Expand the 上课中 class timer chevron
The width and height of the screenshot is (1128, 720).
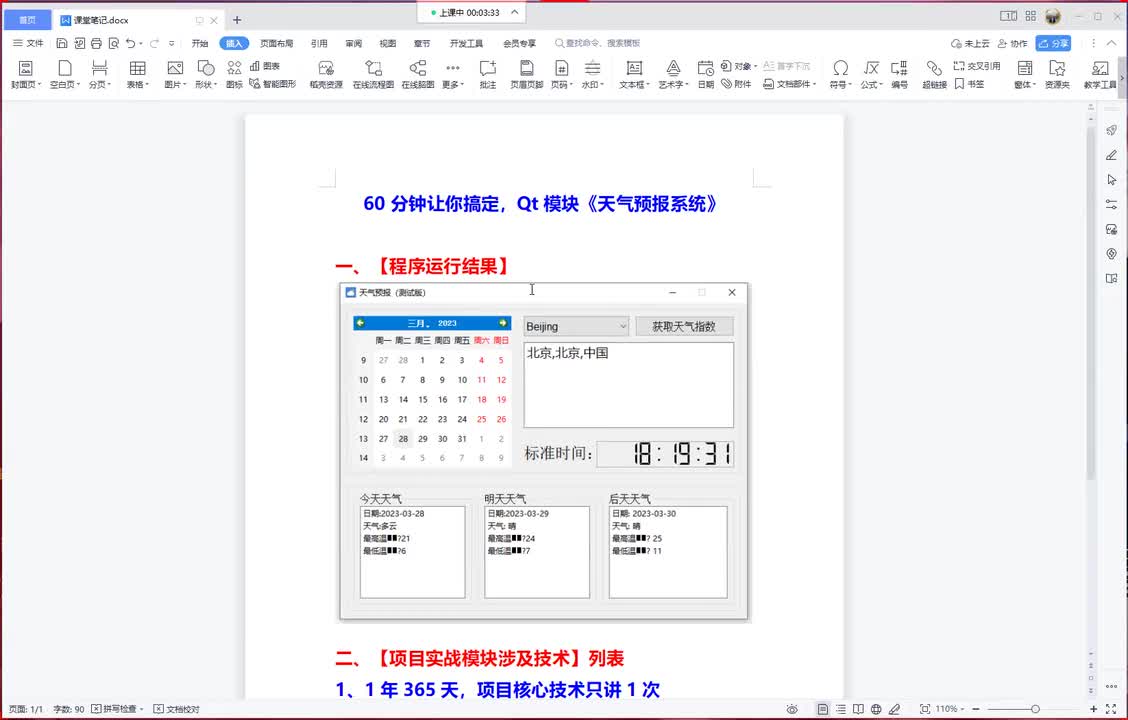tap(514, 12)
